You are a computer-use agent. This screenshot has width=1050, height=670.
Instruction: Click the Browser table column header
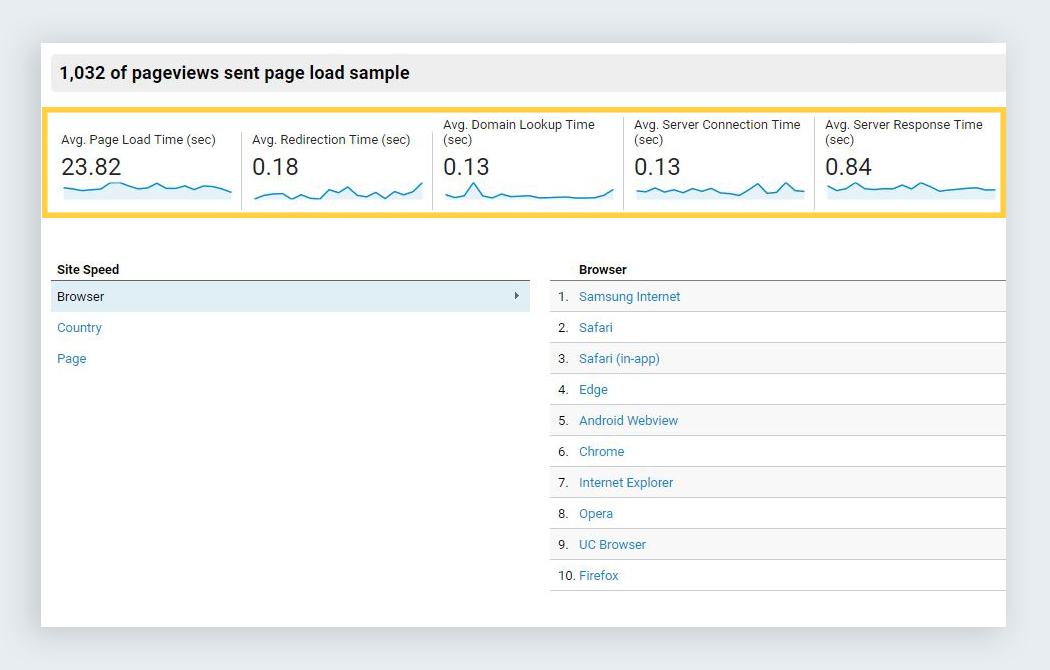pyautogui.click(x=603, y=270)
